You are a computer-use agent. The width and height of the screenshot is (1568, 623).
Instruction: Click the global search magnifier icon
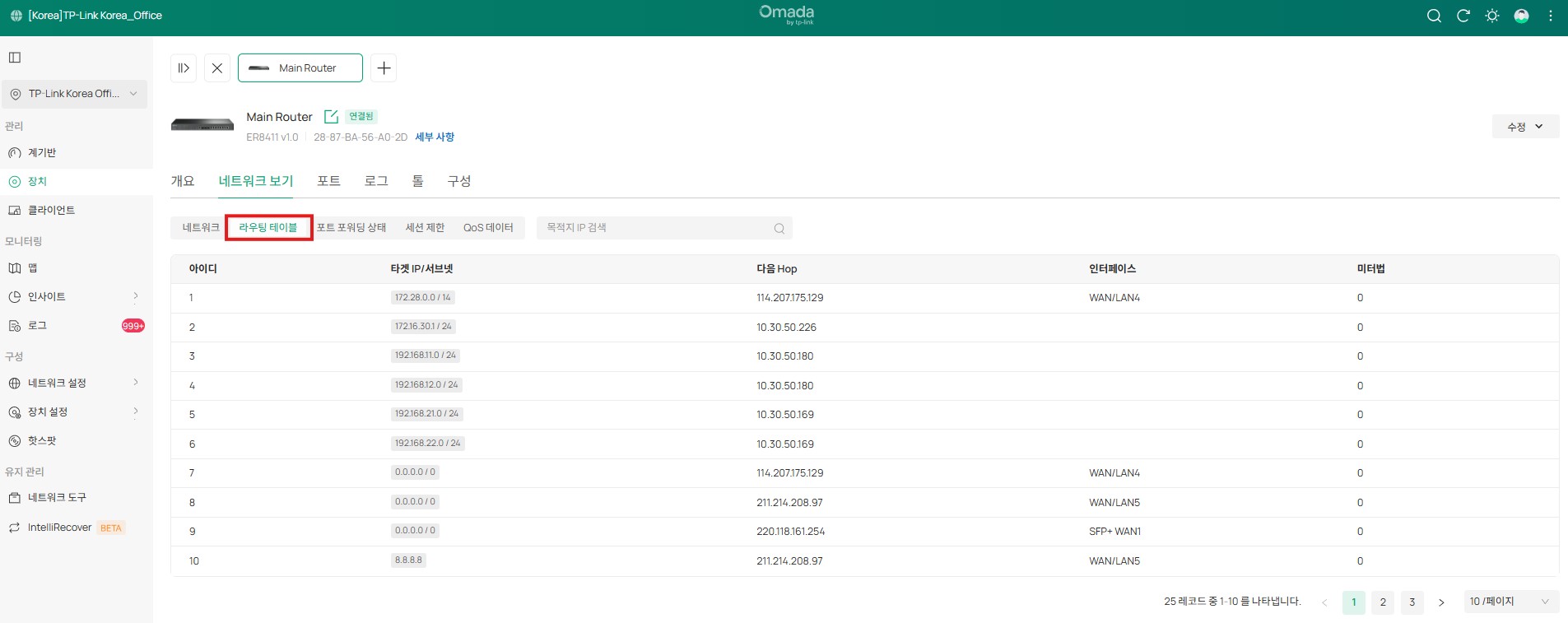(1434, 16)
